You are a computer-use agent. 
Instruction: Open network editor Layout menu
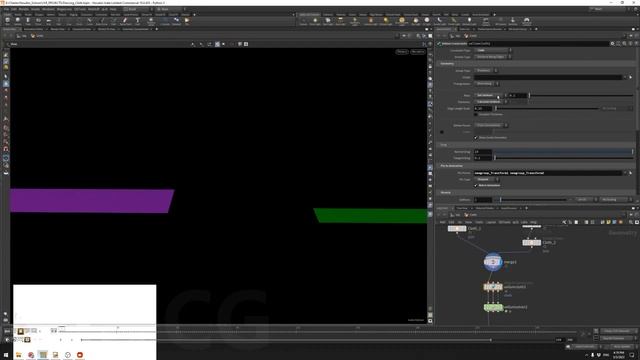point(491,222)
